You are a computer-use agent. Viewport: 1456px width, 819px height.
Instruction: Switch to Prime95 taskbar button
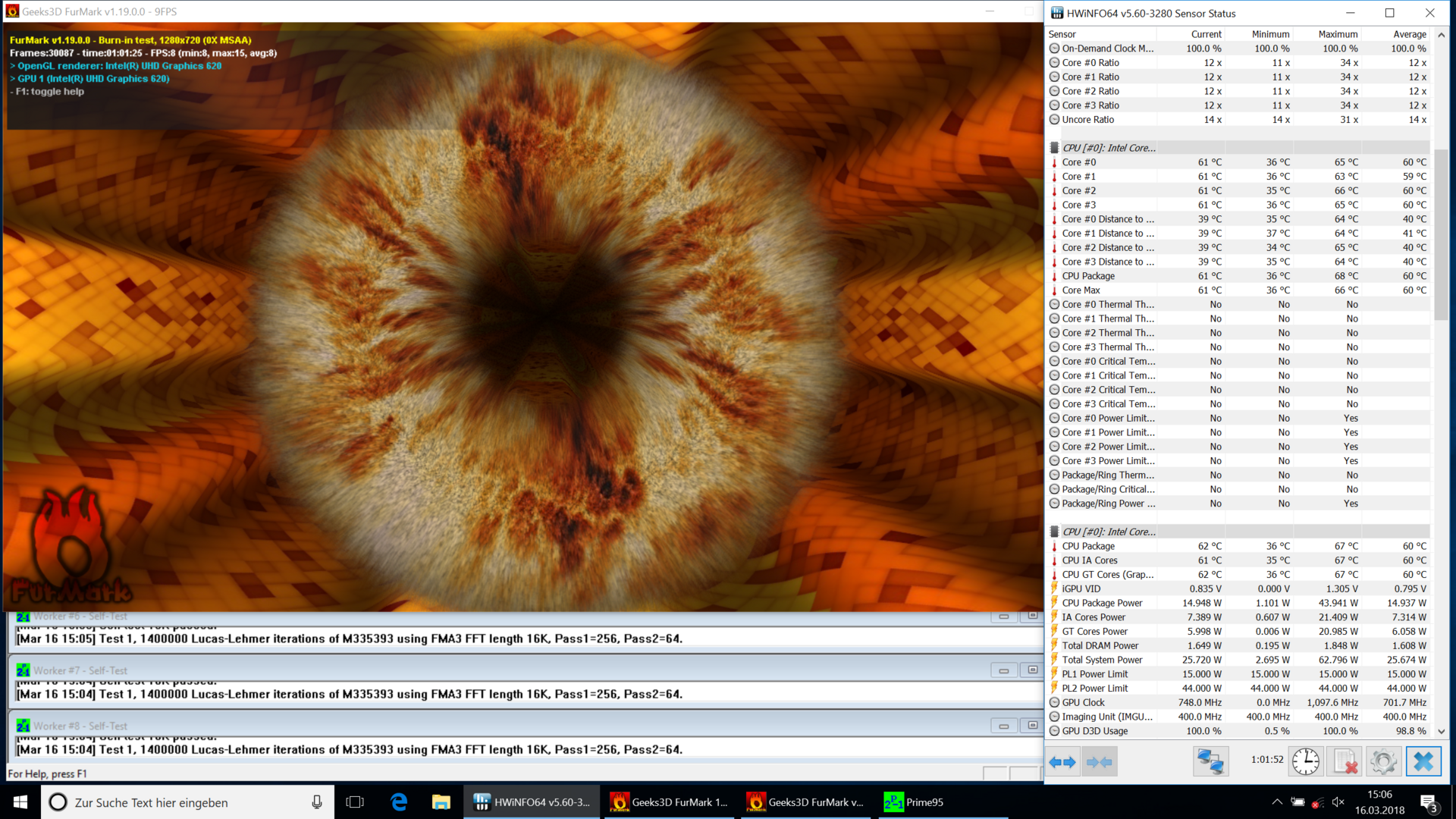(943, 802)
